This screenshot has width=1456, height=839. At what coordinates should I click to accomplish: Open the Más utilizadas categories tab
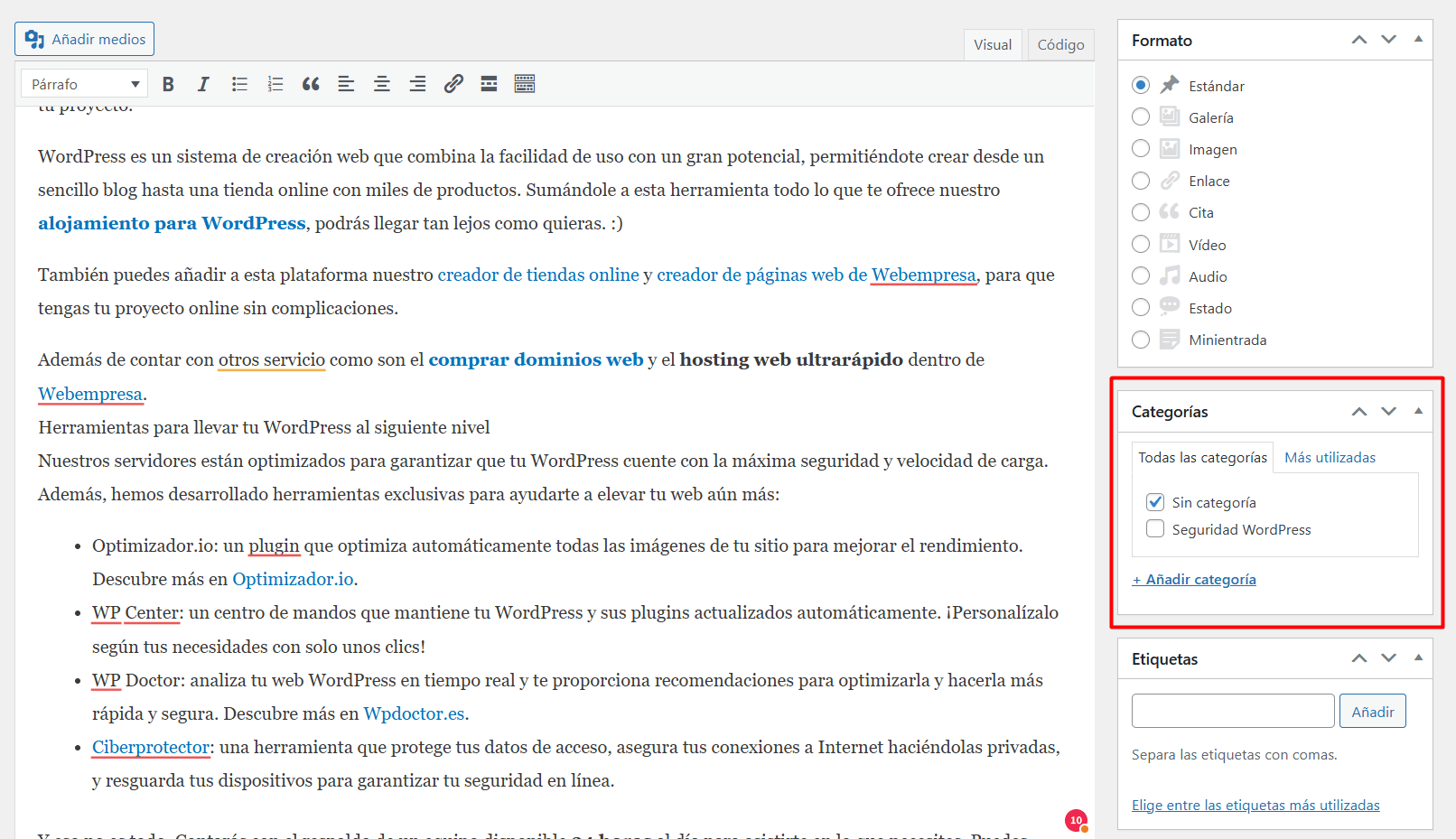click(1330, 457)
